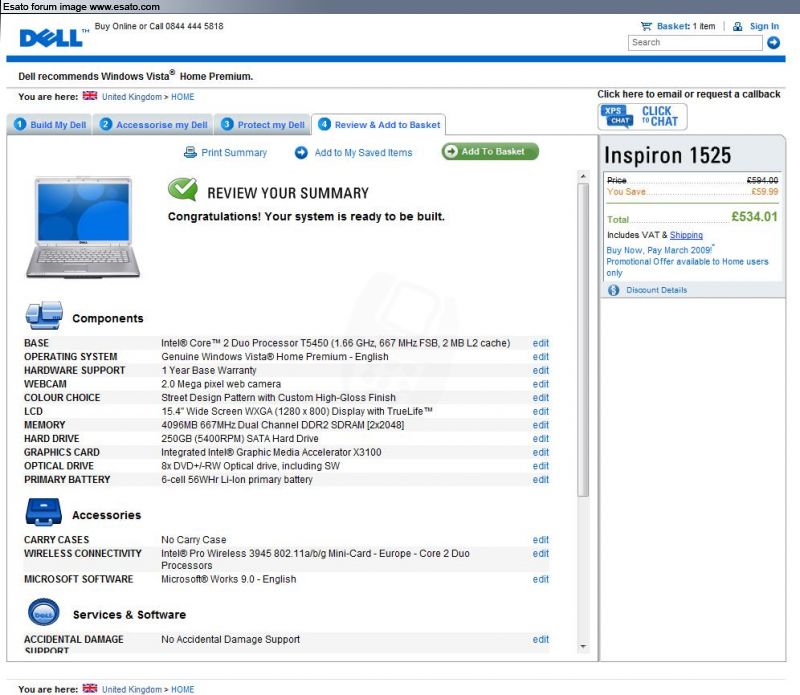
Task: Switch to Build My Dell tab
Action: click(50, 125)
